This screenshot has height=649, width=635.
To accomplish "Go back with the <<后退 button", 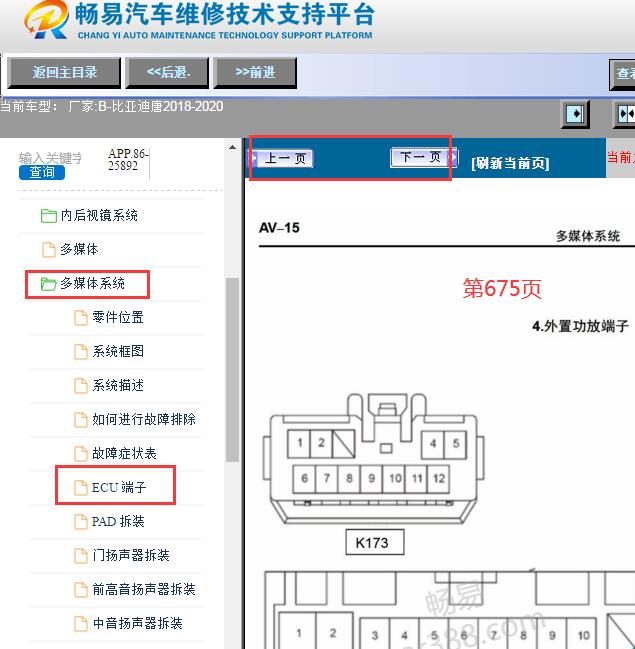I will (168, 73).
